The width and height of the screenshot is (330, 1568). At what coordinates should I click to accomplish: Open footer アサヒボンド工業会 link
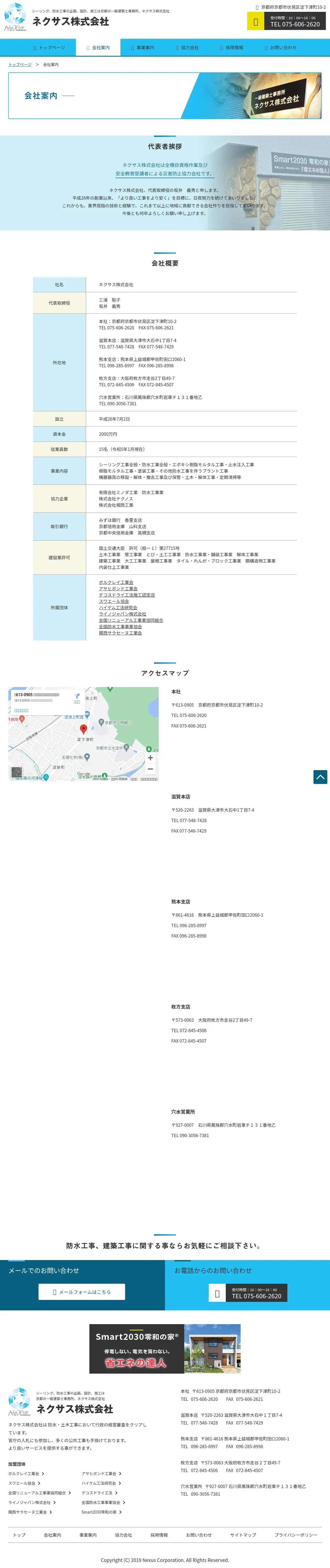click(102, 1474)
